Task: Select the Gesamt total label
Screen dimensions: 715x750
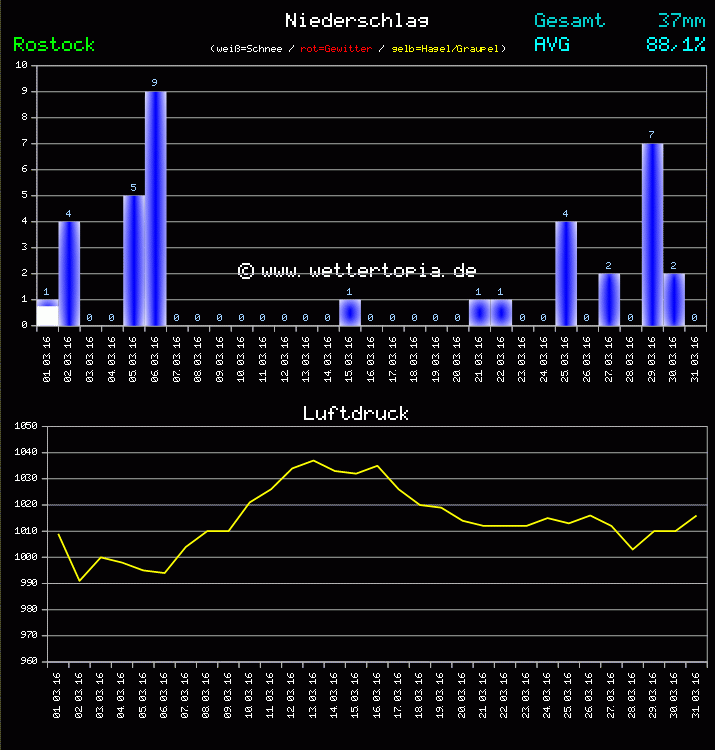Action: click(569, 20)
